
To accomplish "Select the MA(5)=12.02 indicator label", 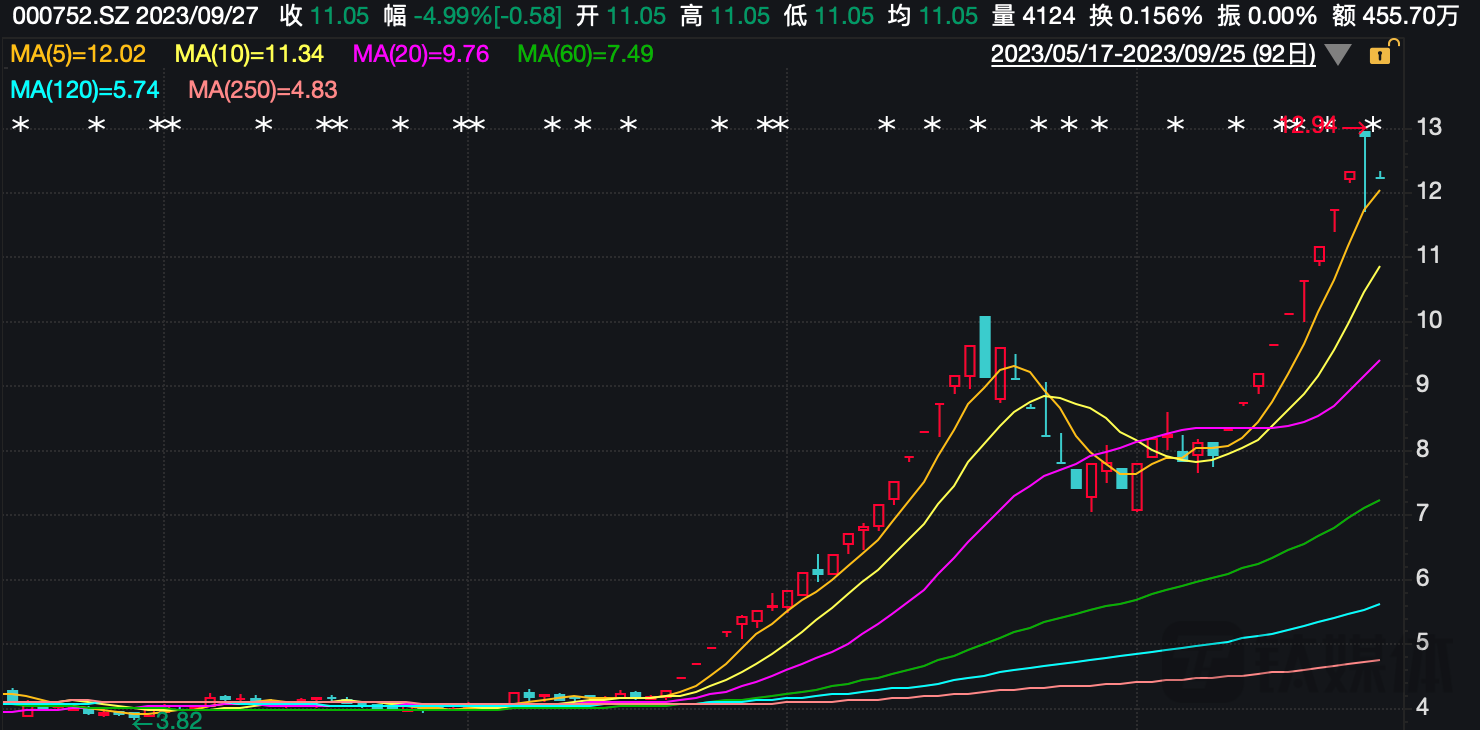I will click(78, 54).
